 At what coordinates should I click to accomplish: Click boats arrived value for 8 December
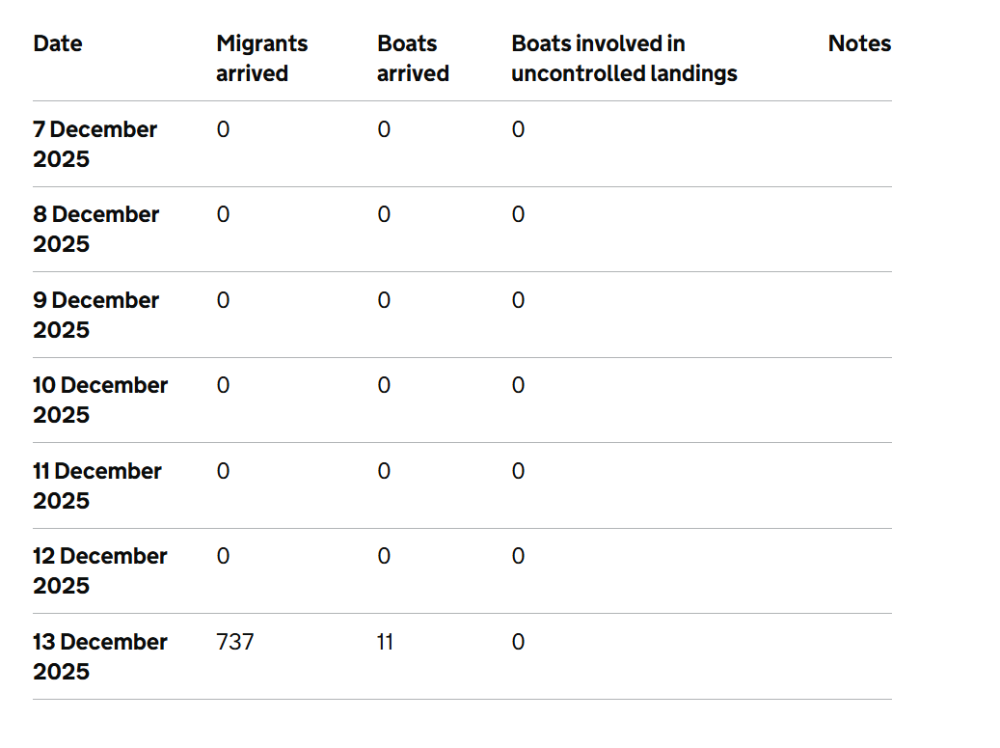click(384, 215)
